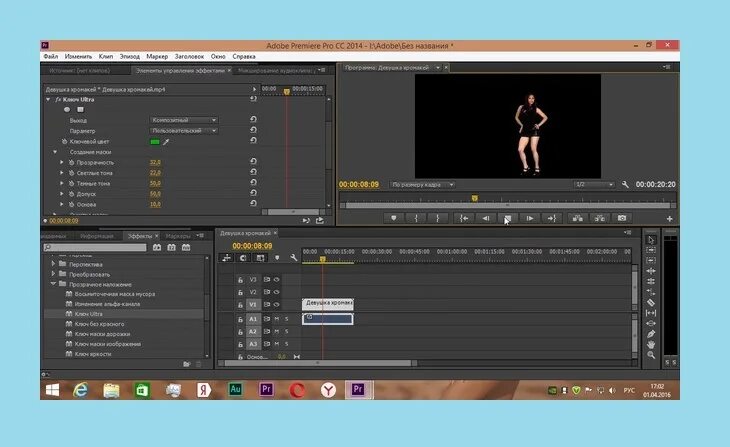
Task: Toggle animation stopwatch for Допуск
Action: pos(72,194)
